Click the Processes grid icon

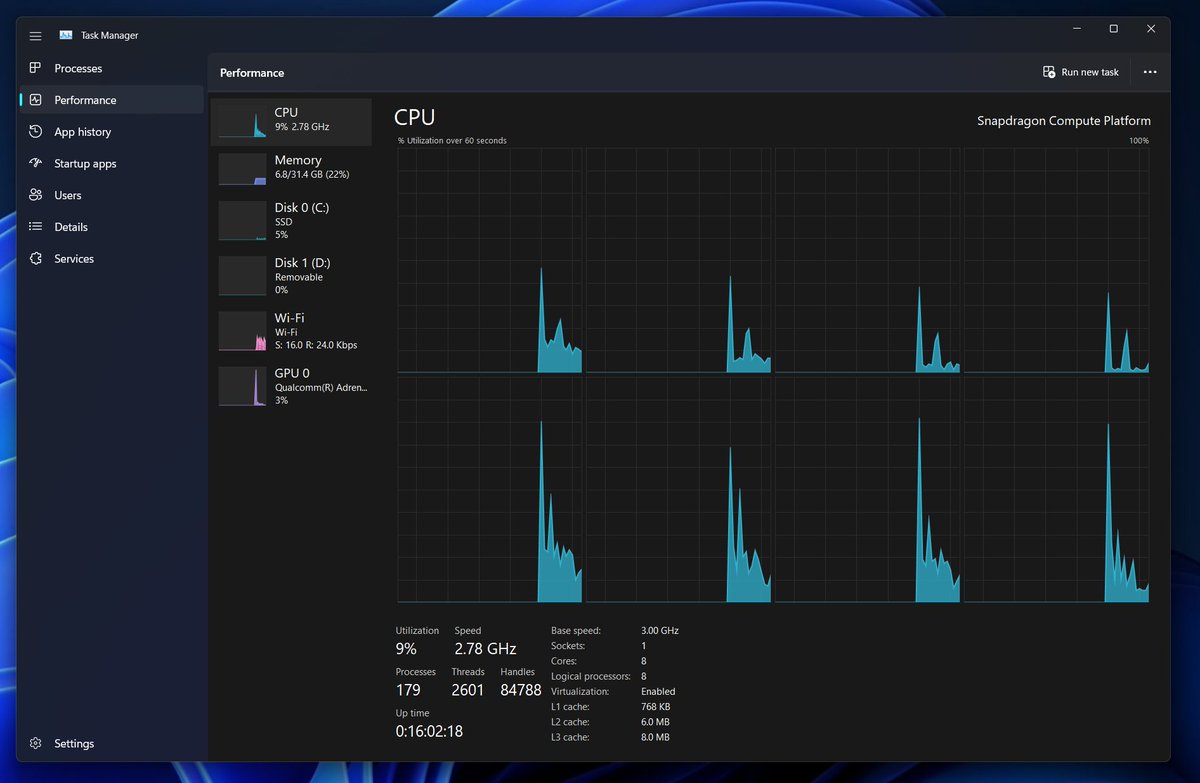pos(35,68)
